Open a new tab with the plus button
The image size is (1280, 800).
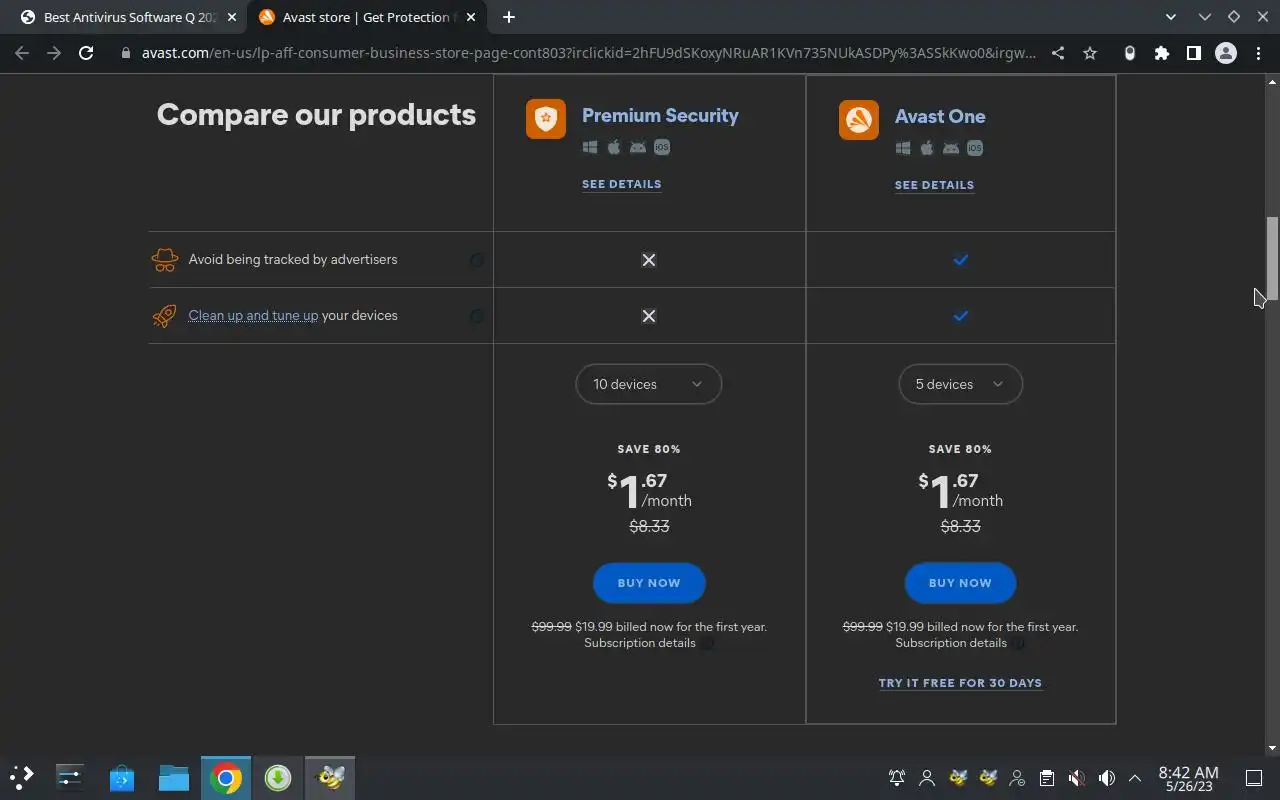coord(509,17)
